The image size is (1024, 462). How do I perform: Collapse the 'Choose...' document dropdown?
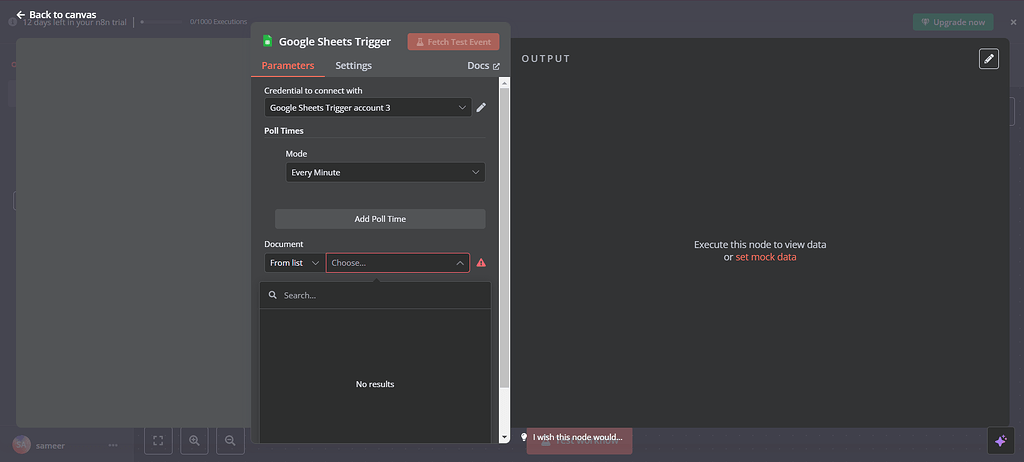(x=460, y=263)
